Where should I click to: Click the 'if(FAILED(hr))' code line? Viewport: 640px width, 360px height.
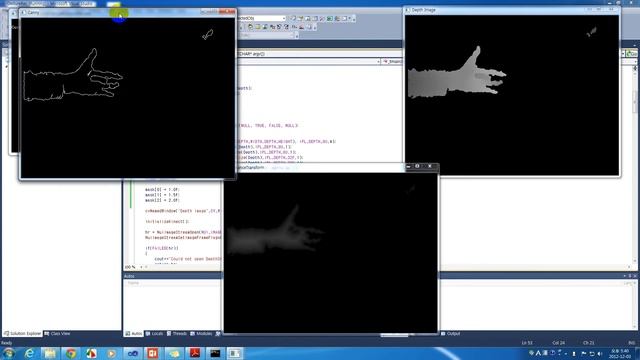coord(162,248)
